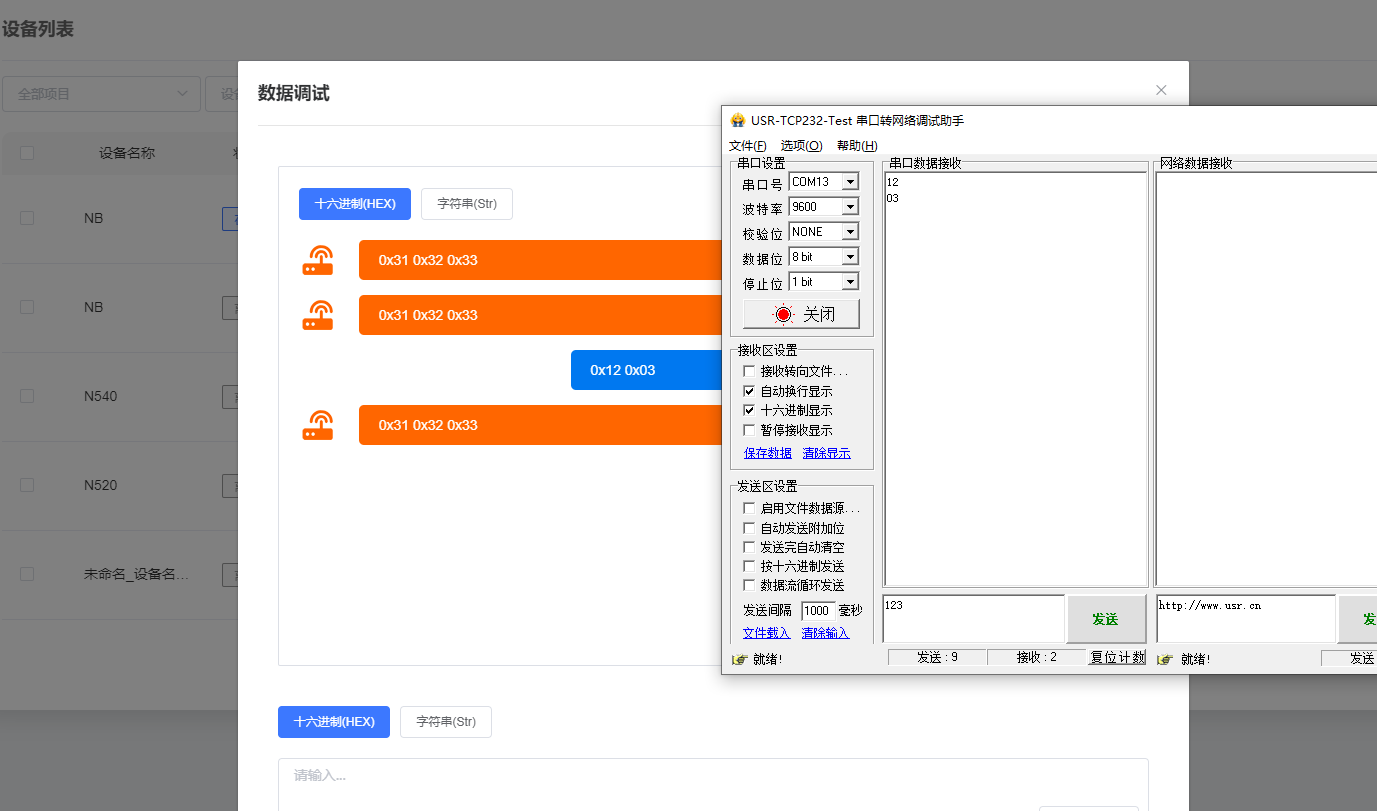
Task: Enable 暂停接收显示 checkbox
Action: tap(749, 430)
